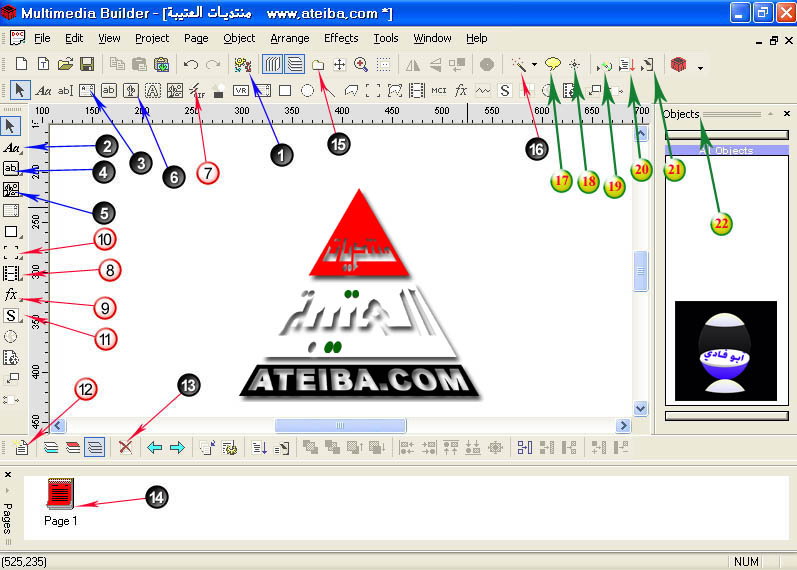Toggle the dotted grid display icon

[x=383, y=64]
